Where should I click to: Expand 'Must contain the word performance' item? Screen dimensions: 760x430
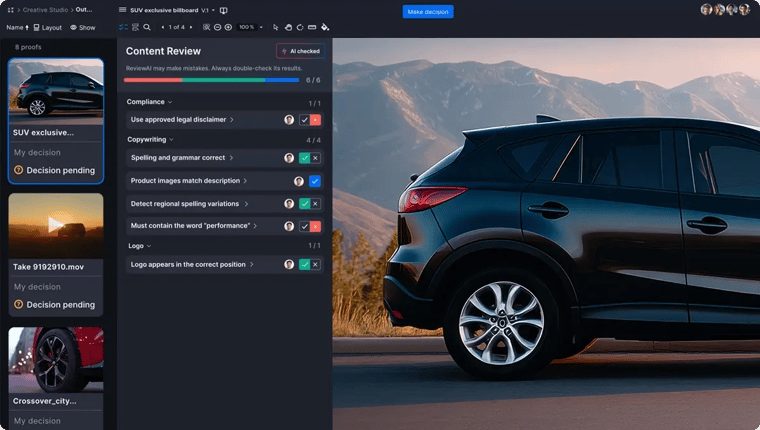(193, 225)
